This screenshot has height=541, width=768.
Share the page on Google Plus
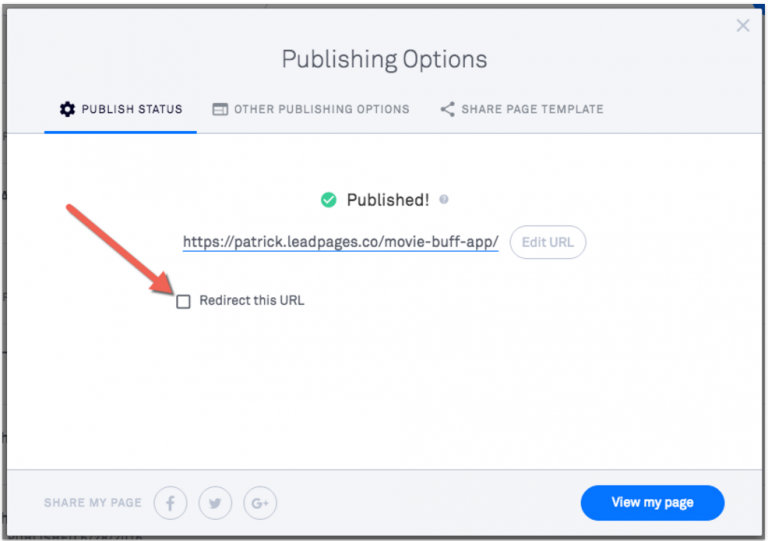pyautogui.click(x=260, y=503)
